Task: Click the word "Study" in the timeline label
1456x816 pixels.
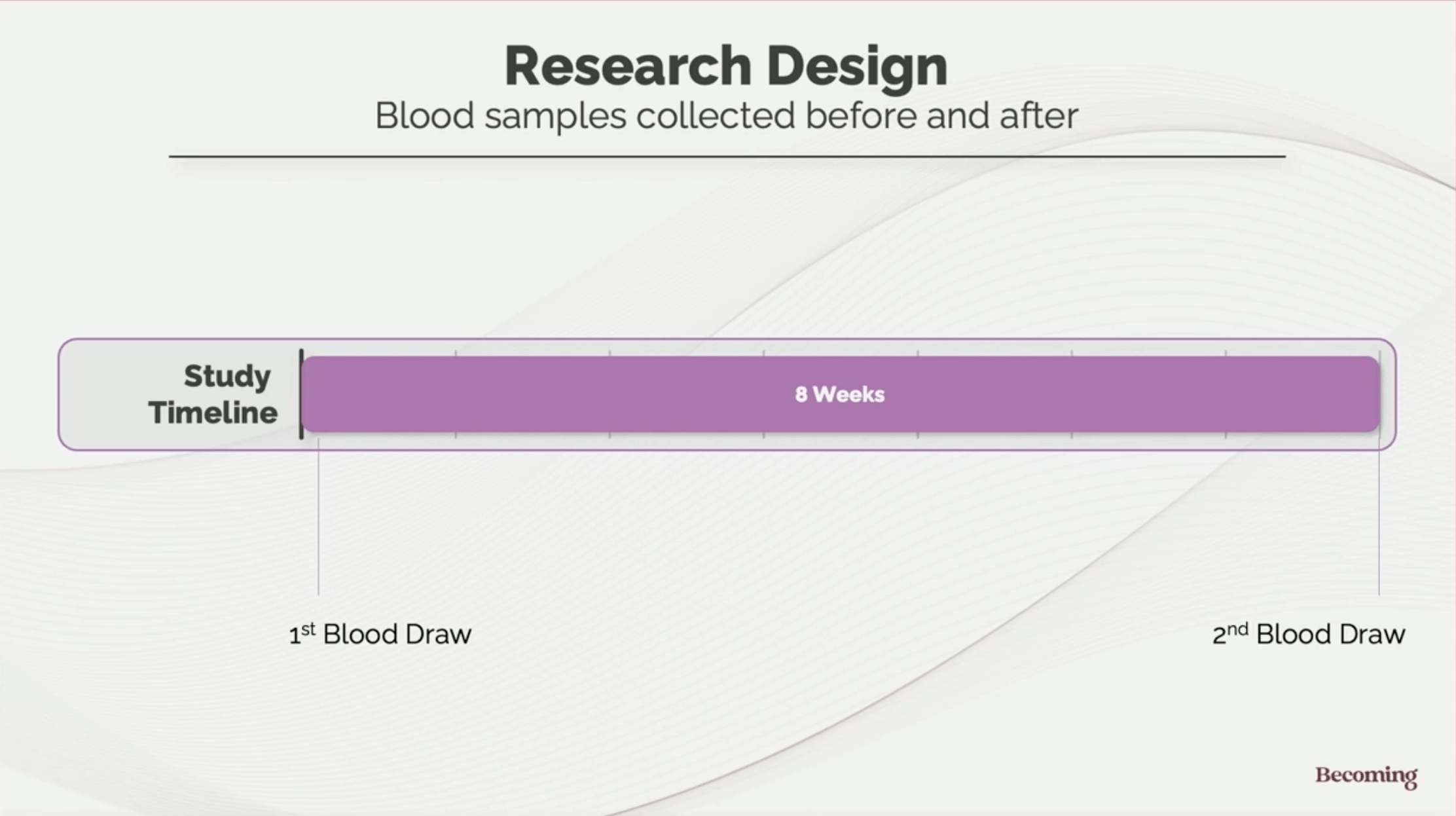Action: (227, 376)
